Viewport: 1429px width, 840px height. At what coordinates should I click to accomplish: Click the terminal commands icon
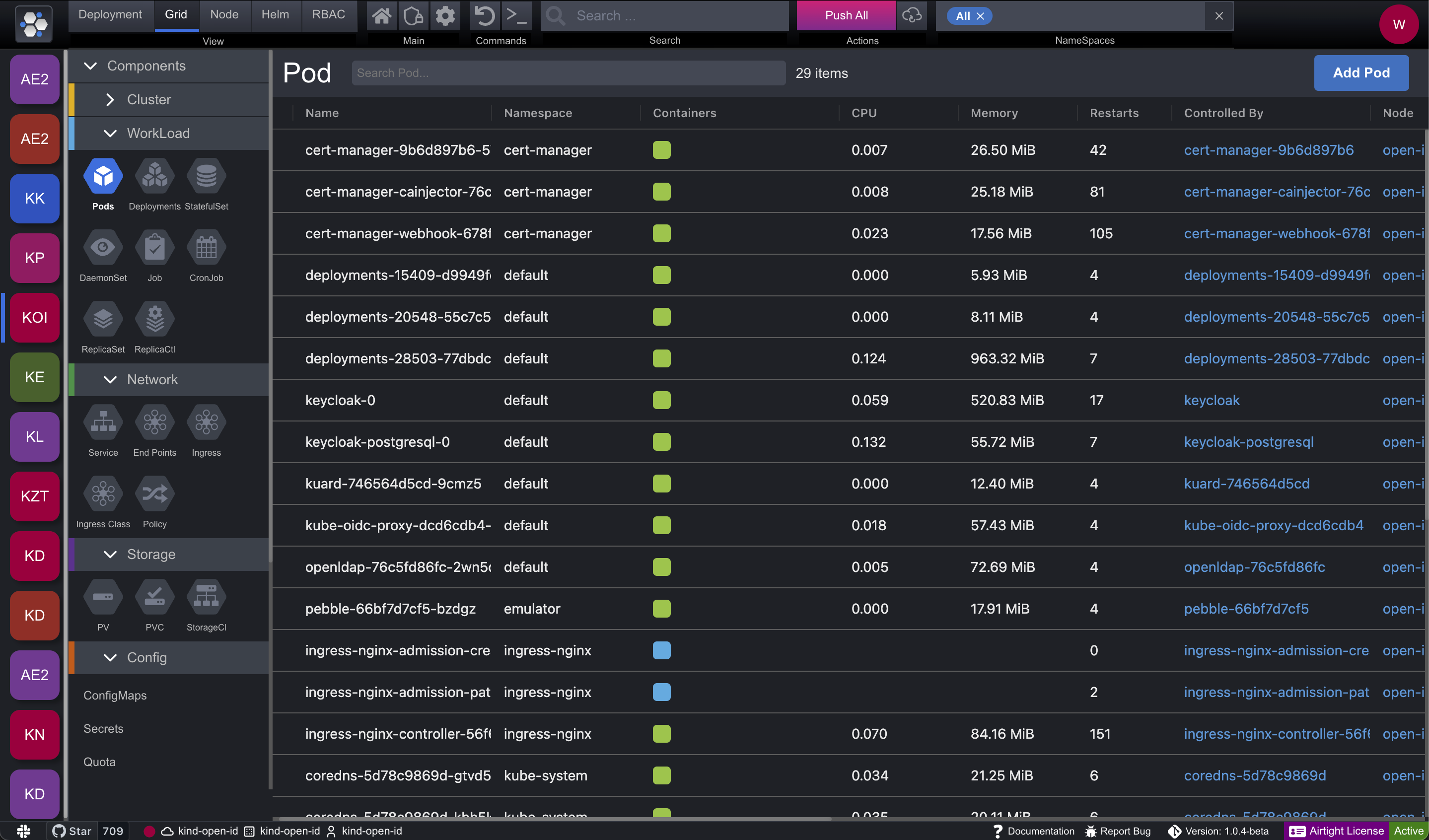[516, 15]
